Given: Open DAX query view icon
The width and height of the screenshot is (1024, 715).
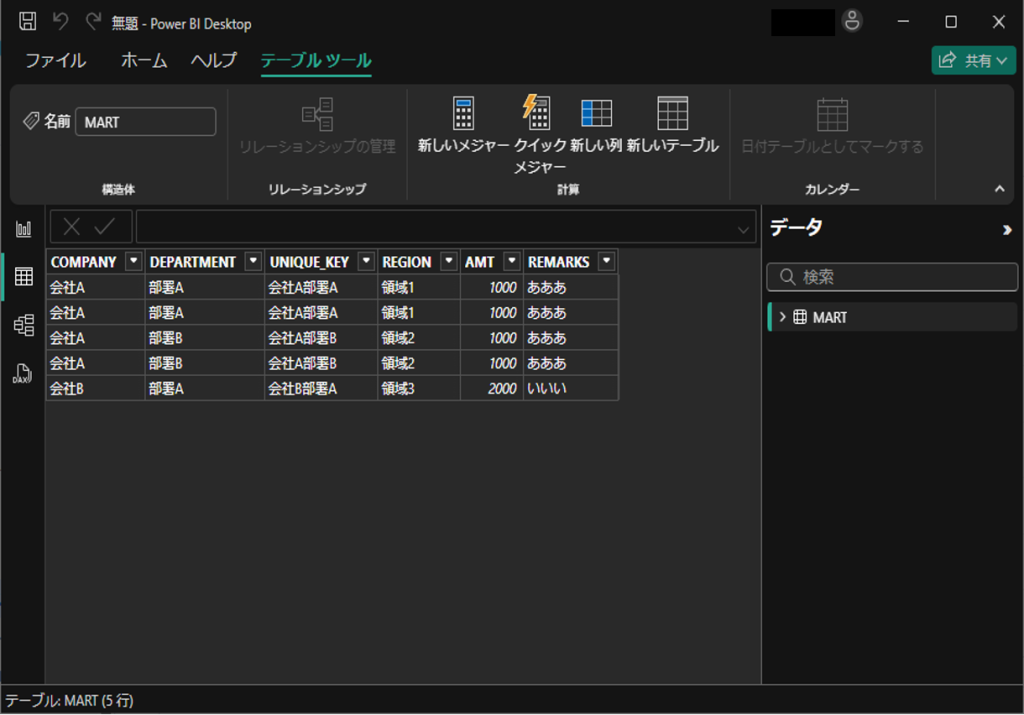Looking at the screenshot, I should pyautogui.click(x=23, y=373).
